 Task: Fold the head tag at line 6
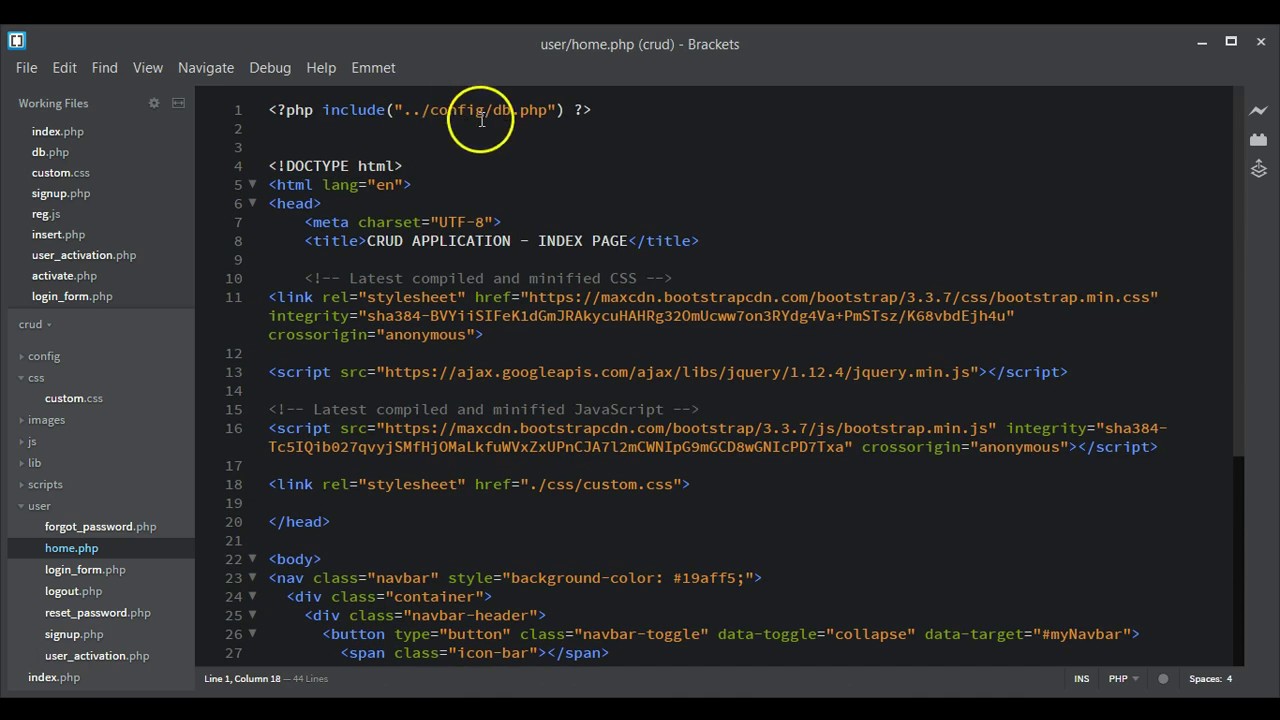[252, 203]
